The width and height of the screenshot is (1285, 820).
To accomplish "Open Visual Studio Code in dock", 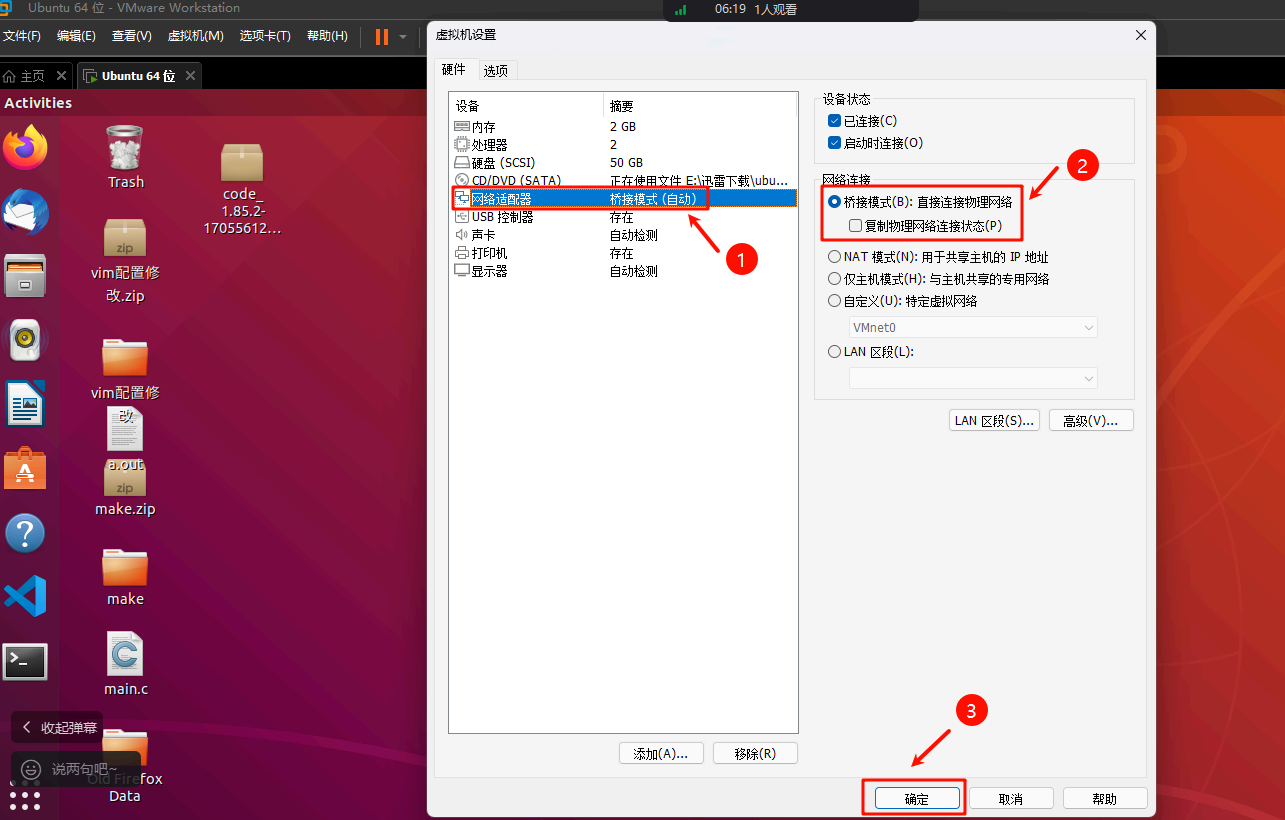I will (25, 597).
